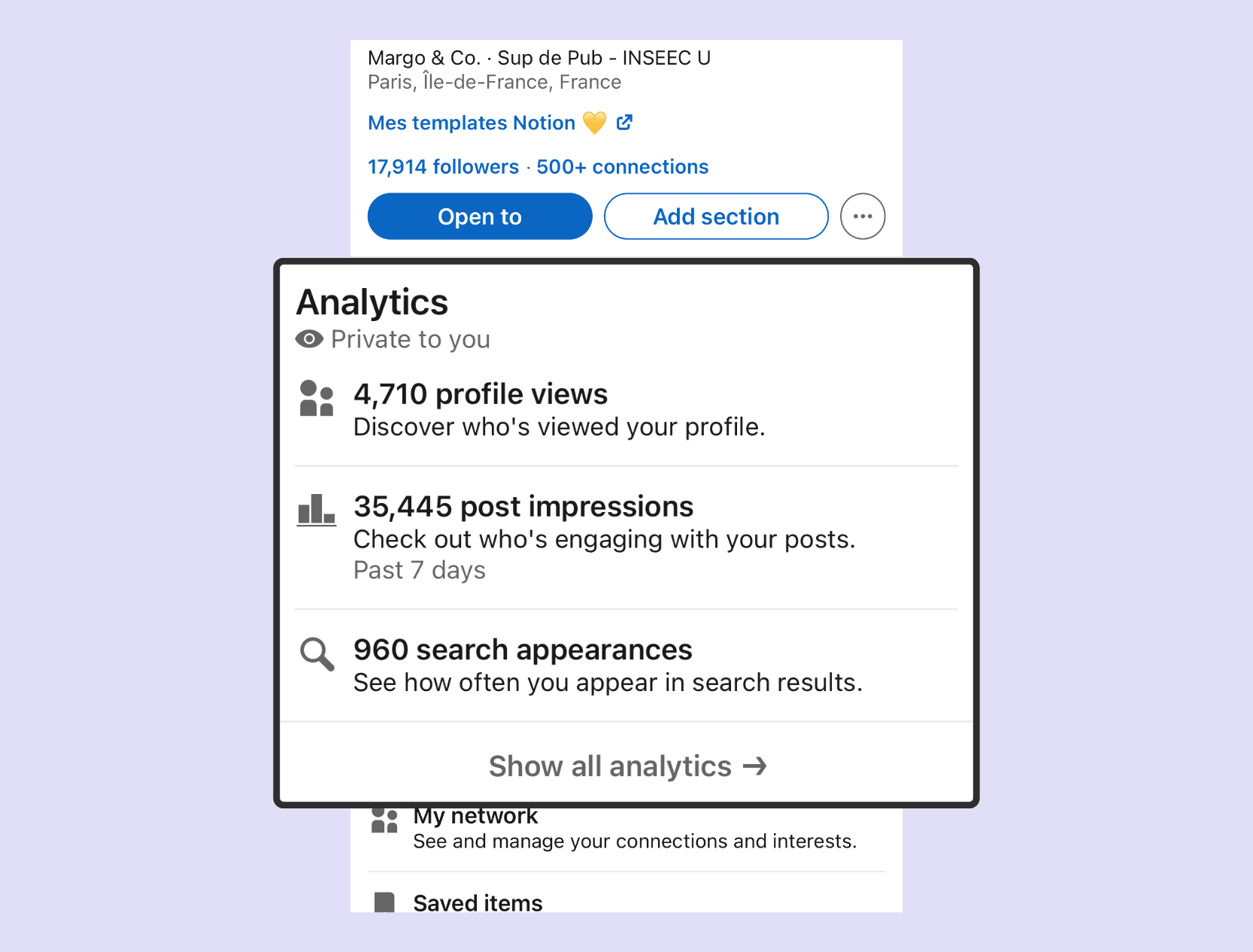Open Mes templates Notion link

pos(472,123)
